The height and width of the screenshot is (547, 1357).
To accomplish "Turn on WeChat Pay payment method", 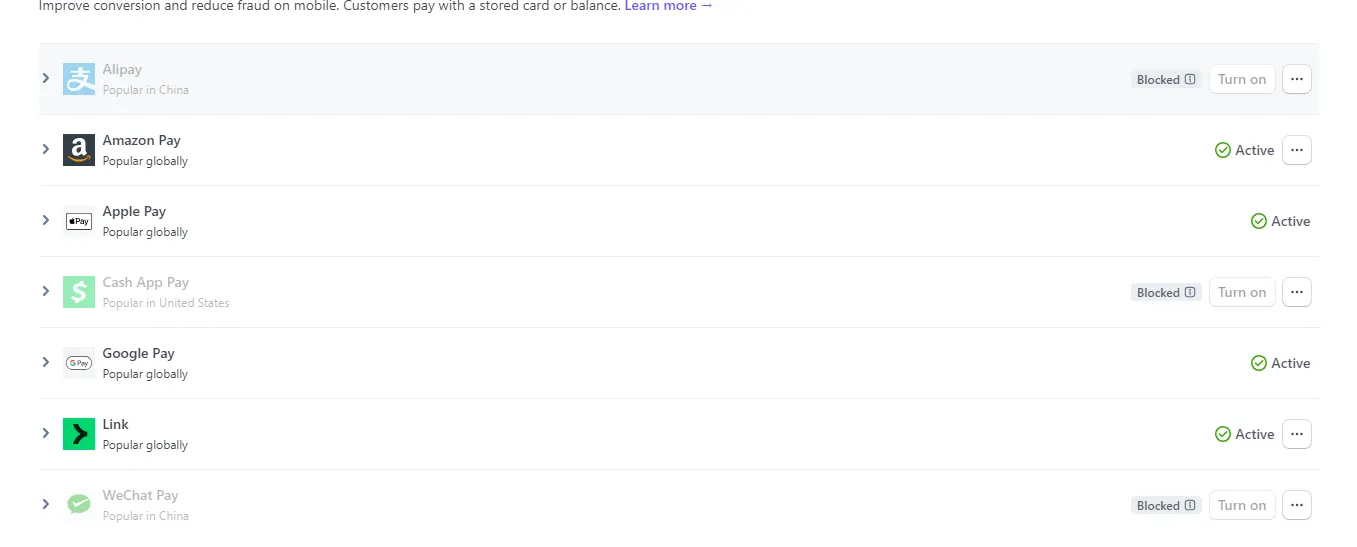I will [x=1242, y=505].
